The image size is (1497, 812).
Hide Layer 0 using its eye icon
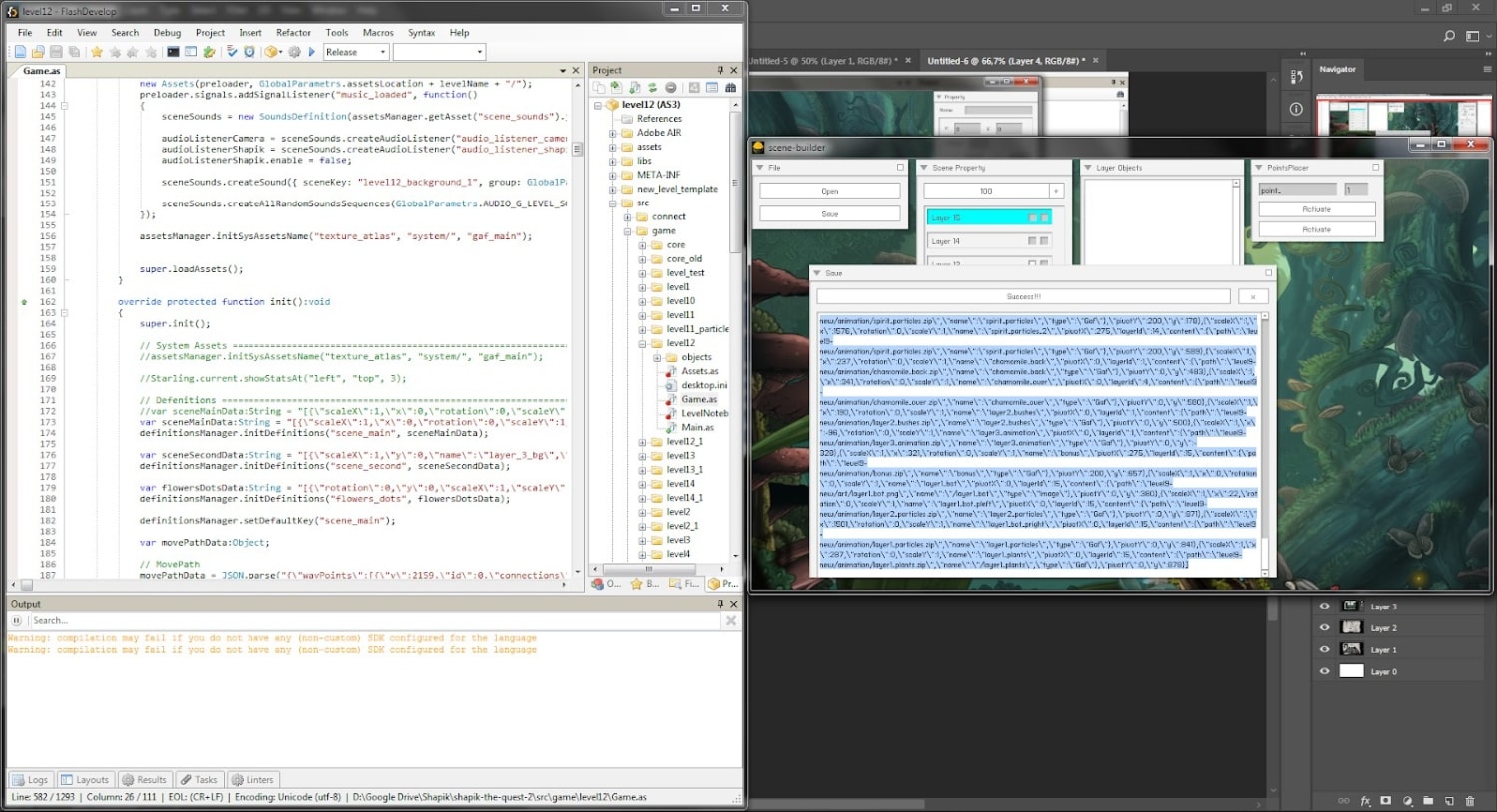tap(1324, 671)
